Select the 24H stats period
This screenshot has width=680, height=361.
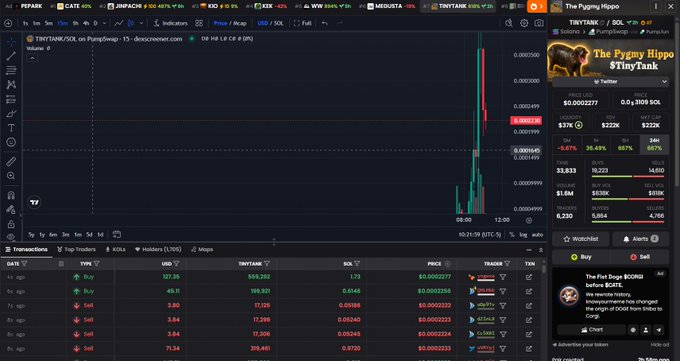tap(654, 144)
